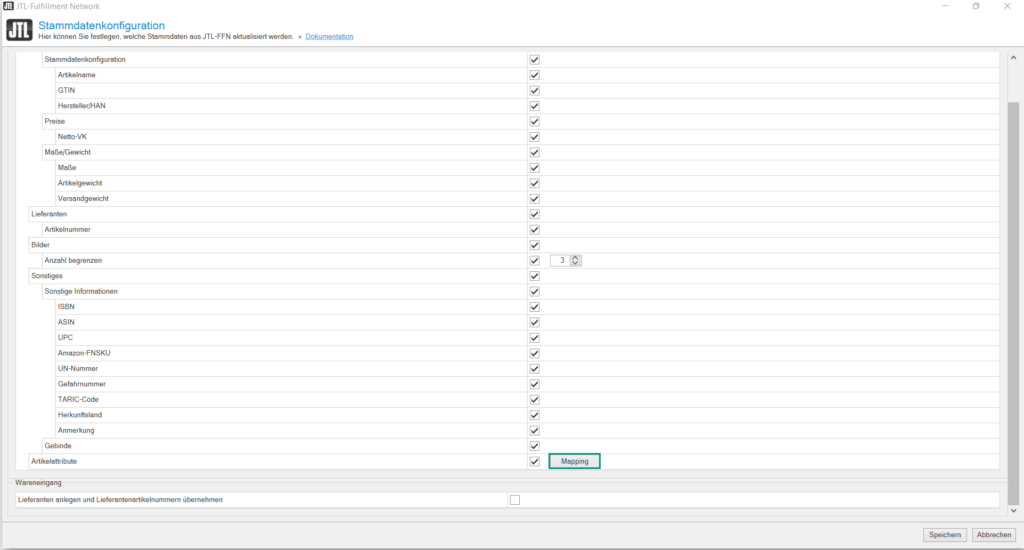Enable Lieferanten anlegen und Lieferantenartikelnummern übernehmen
The height and width of the screenshot is (550, 1024).
pos(515,500)
